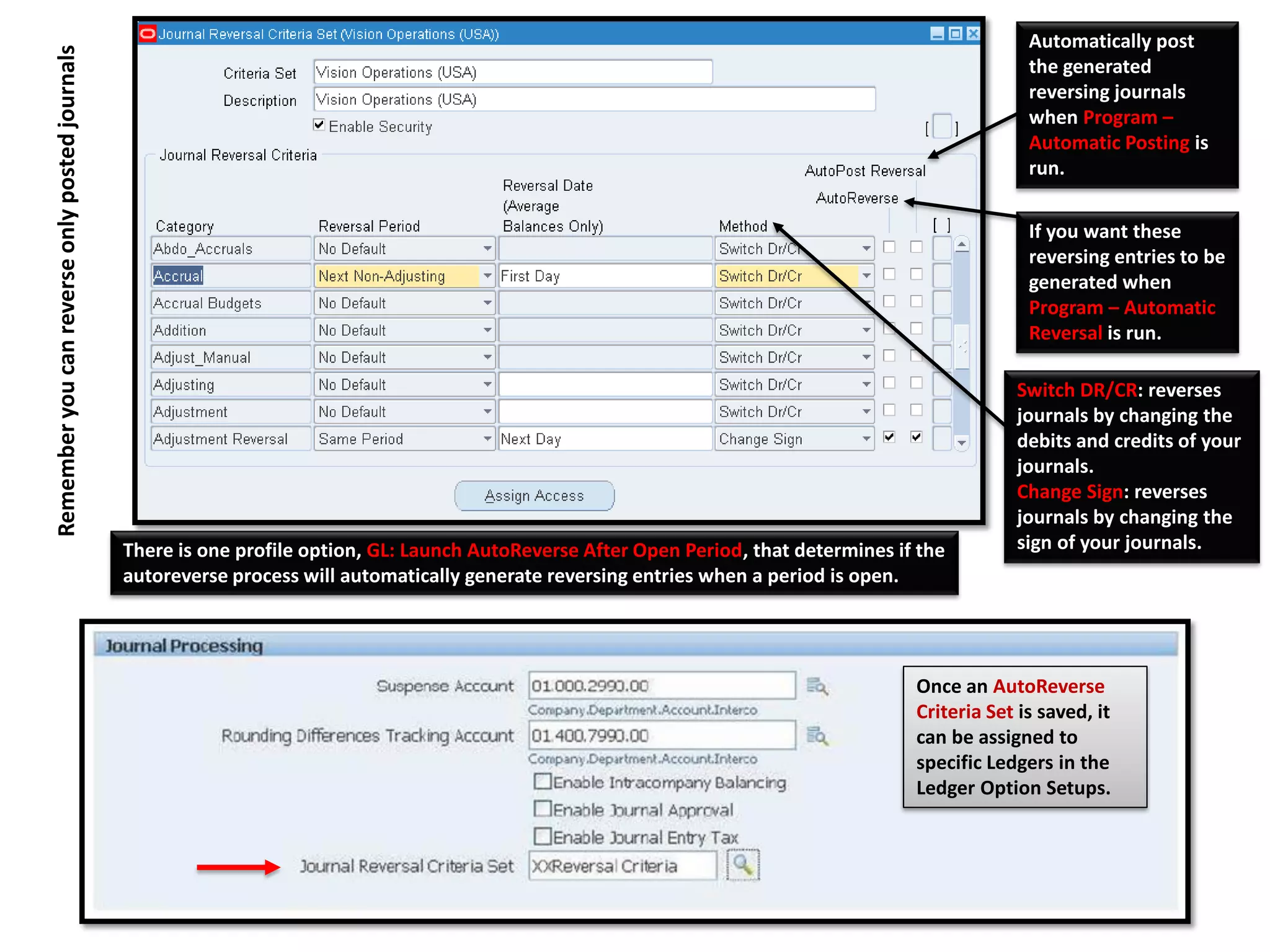Click the Journal Reversal Criteria Set magnifier icon
This screenshot has width=1270, height=952.
pyautogui.click(x=742, y=865)
